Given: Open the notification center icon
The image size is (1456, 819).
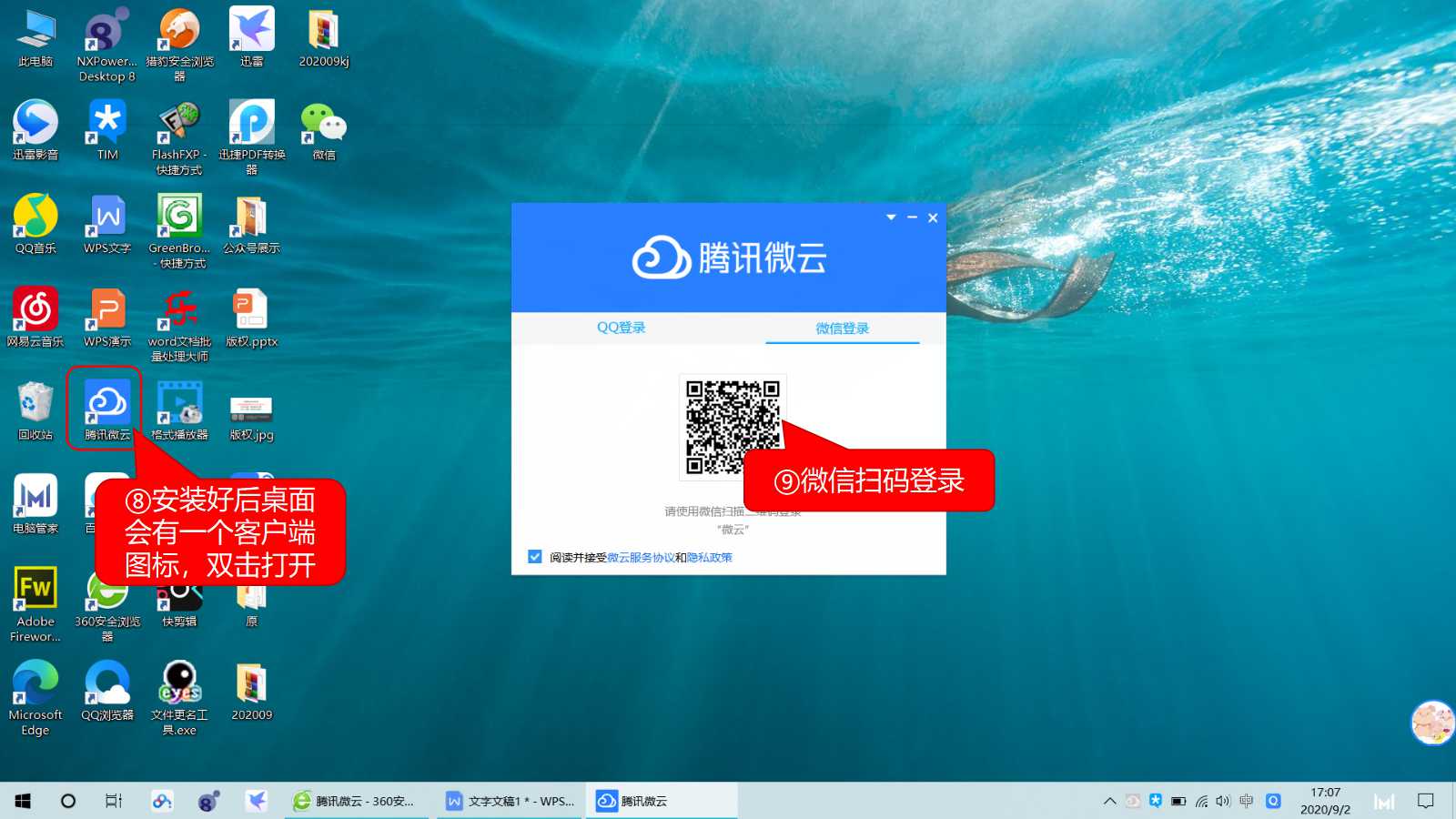Looking at the screenshot, I should [x=1426, y=801].
